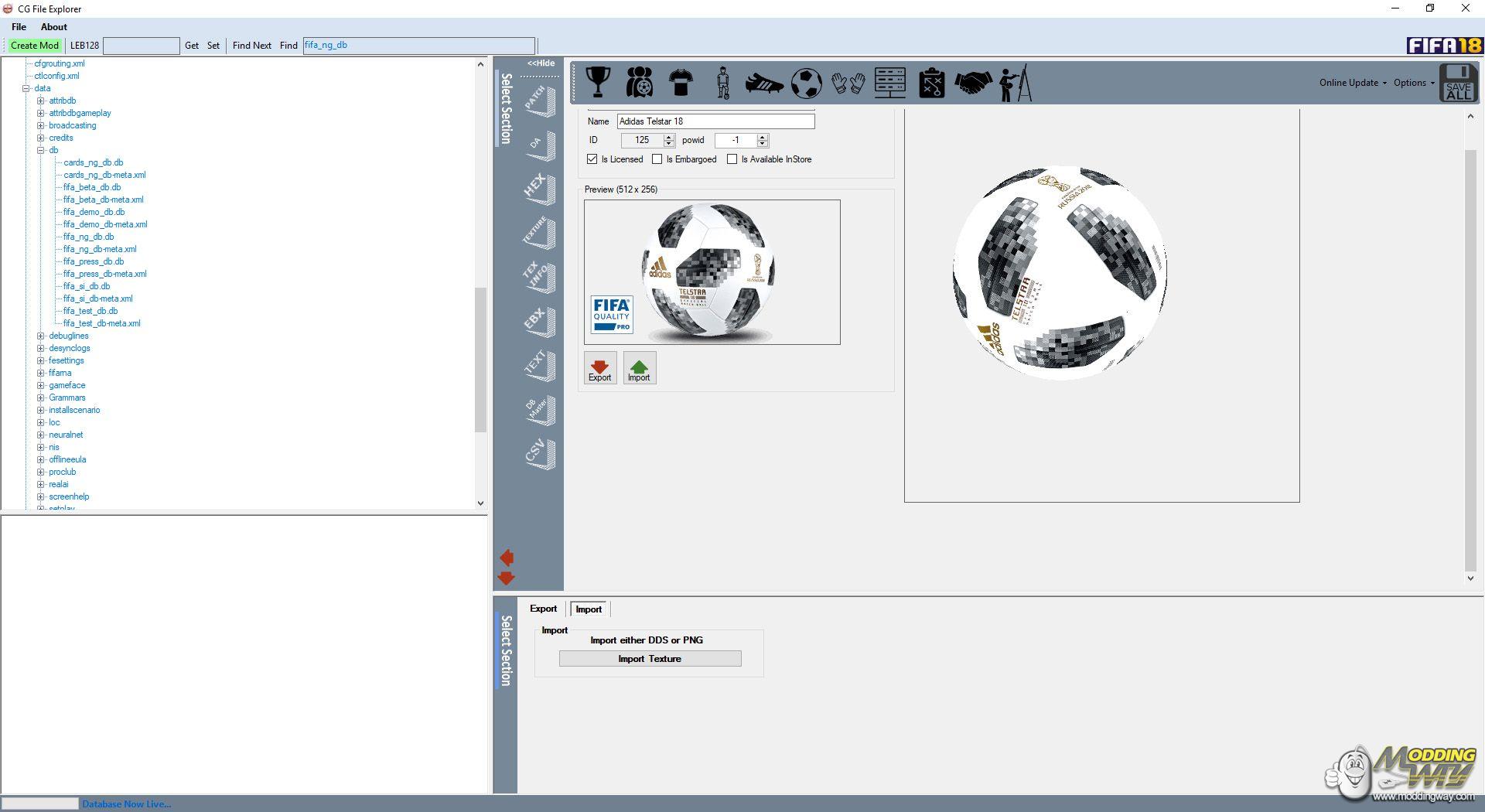Viewport: 1485px width, 812px height.
Task: Open the Online Update dropdown
Action: 1353,83
